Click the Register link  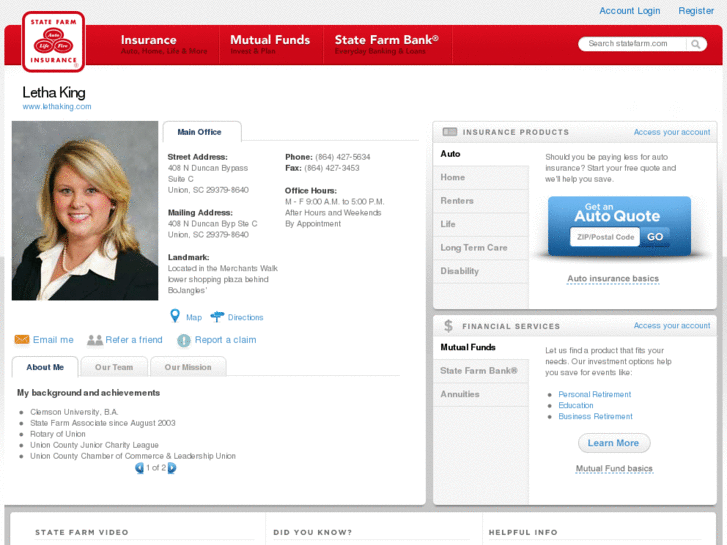[696, 11]
